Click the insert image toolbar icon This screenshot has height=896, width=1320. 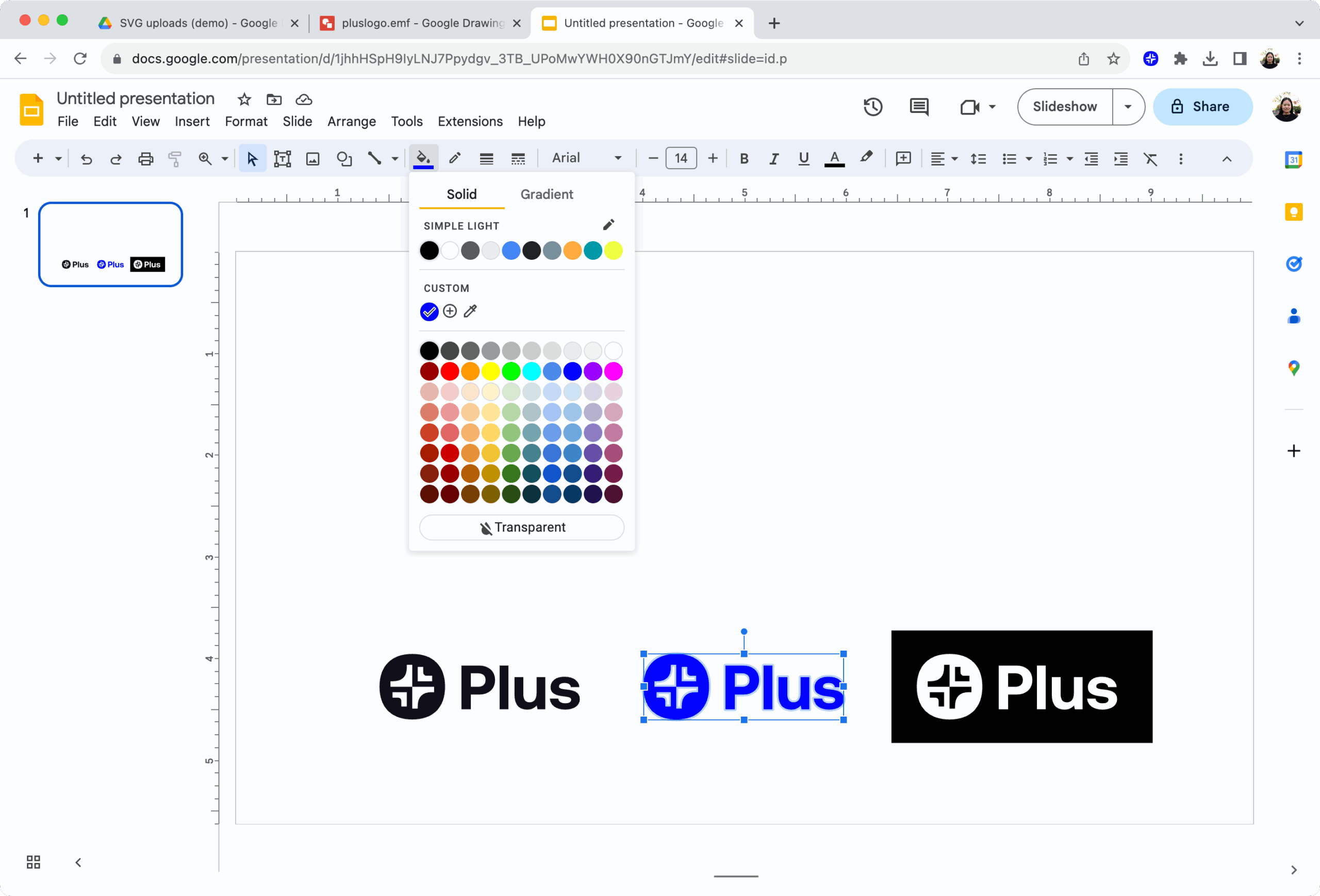point(313,158)
